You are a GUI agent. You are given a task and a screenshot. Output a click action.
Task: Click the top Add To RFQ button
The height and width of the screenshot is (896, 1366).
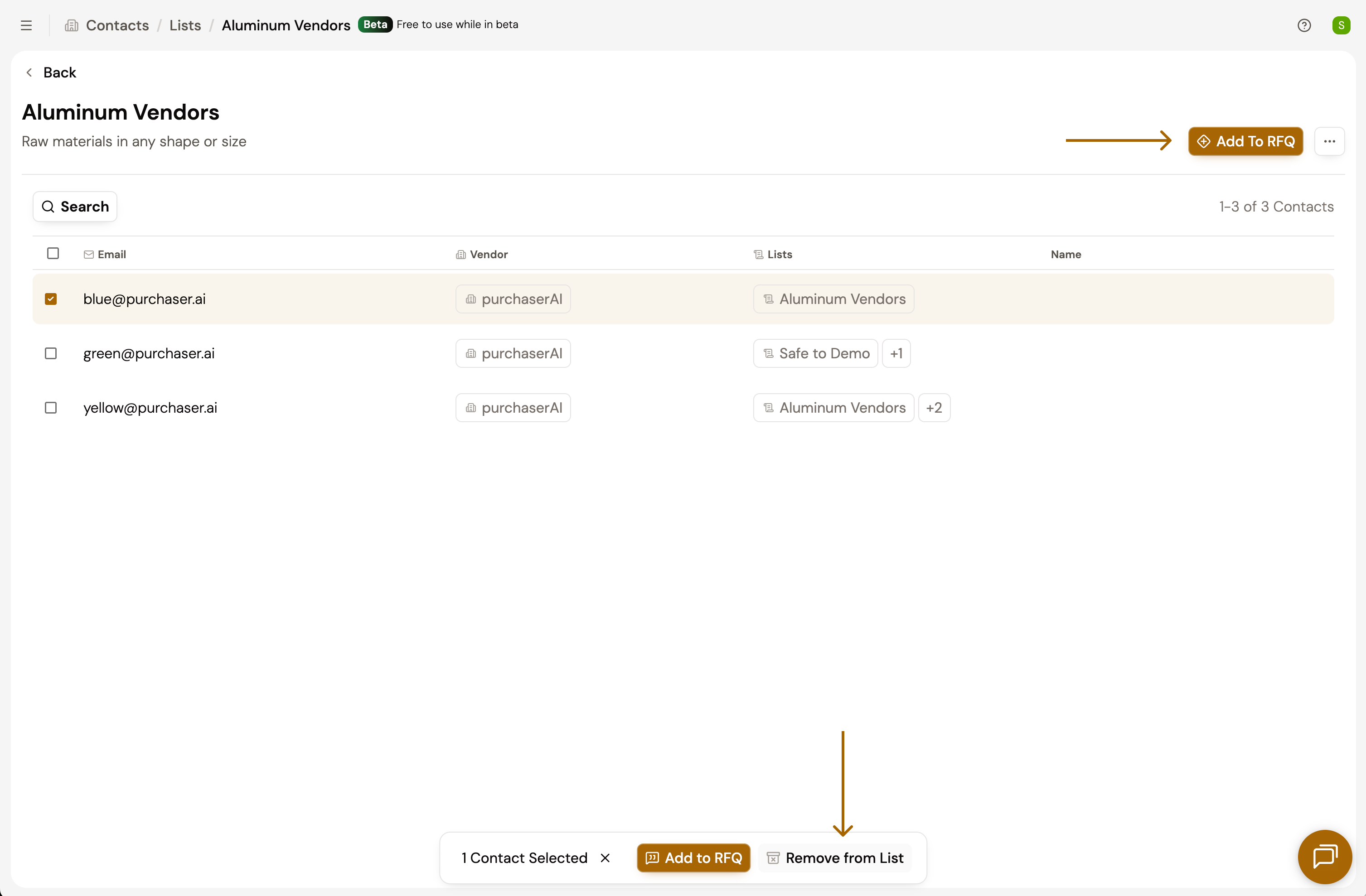coord(1245,141)
